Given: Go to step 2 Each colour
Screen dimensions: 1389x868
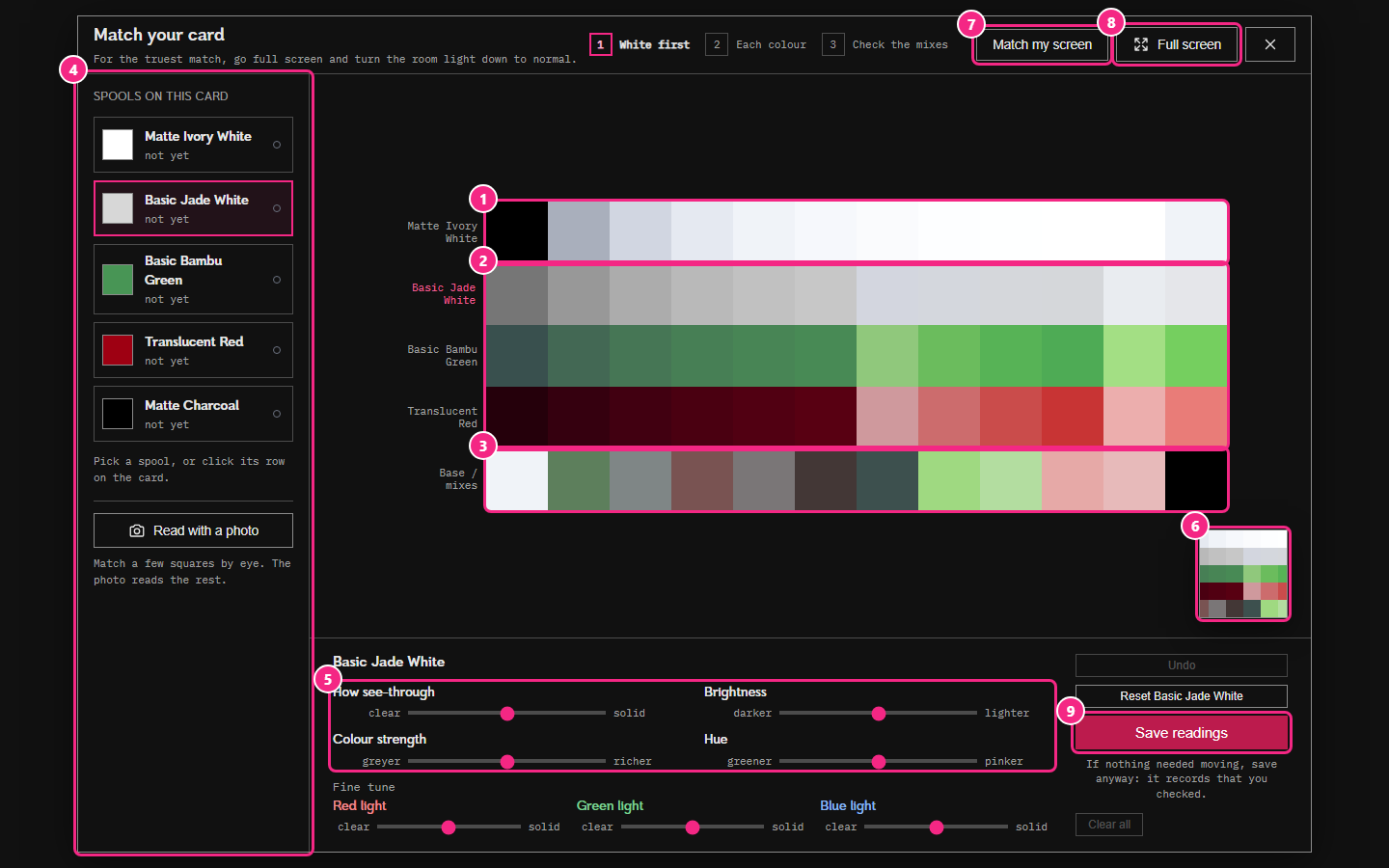Looking at the screenshot, I should [x=756, y=44].
